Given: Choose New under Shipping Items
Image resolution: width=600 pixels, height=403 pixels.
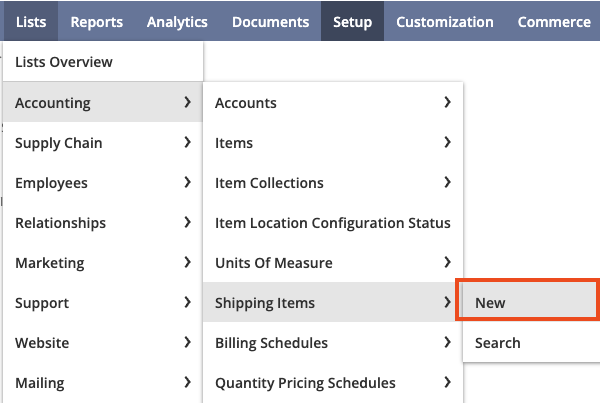Looking at the screenshot, I should coord(528,302).
